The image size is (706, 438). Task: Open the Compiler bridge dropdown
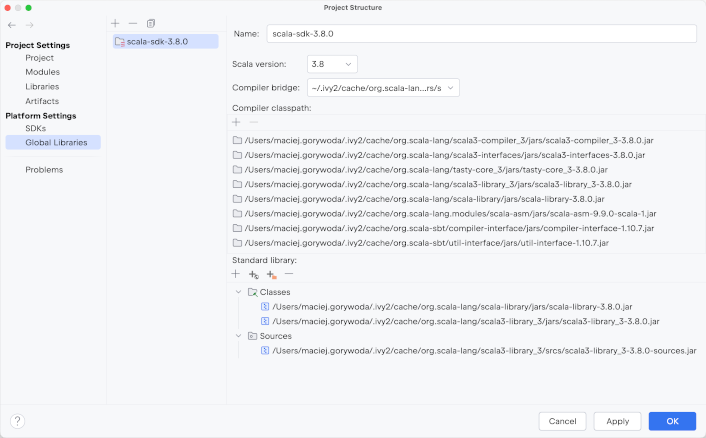383,88
